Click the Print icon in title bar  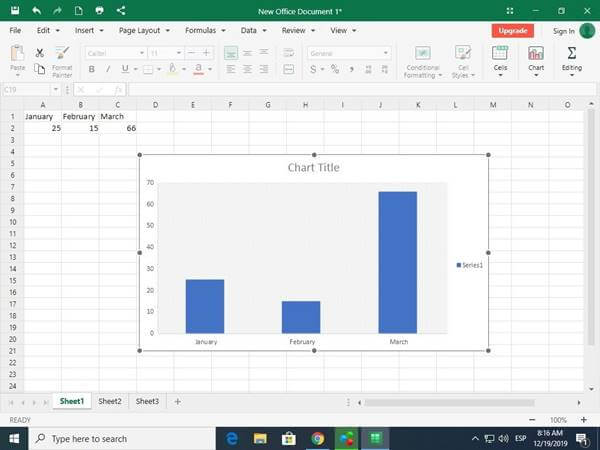pyautogui.click(x=98, y=10)
